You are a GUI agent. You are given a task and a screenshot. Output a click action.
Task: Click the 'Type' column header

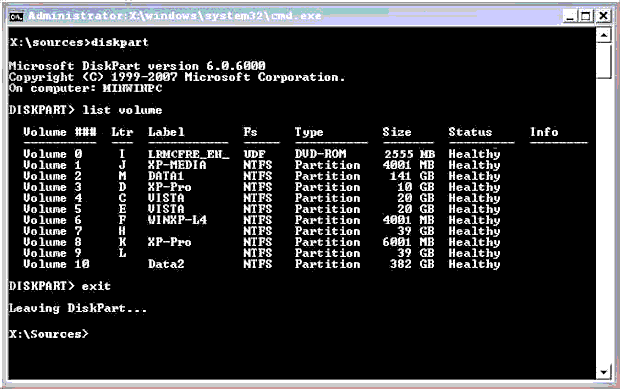point(309,132)
